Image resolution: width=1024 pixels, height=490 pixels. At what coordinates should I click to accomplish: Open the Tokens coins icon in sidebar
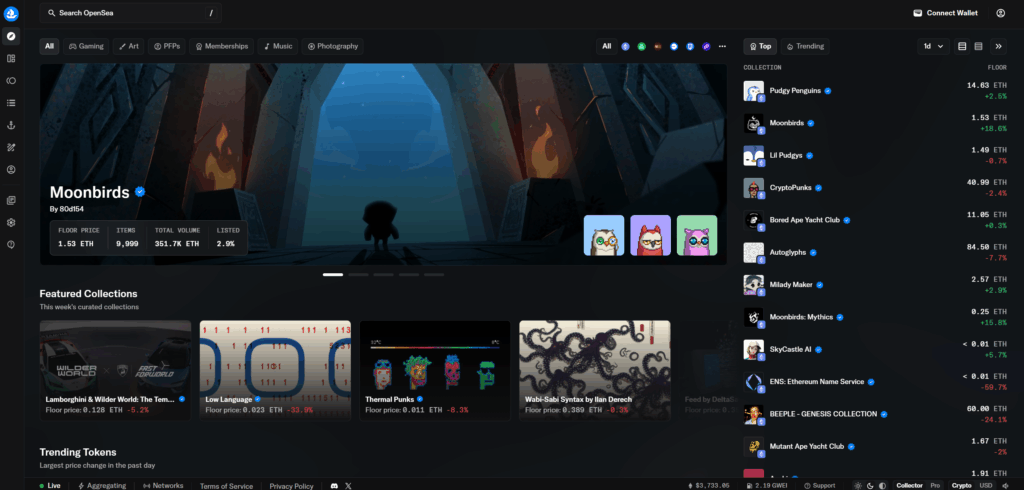point(11,80)
